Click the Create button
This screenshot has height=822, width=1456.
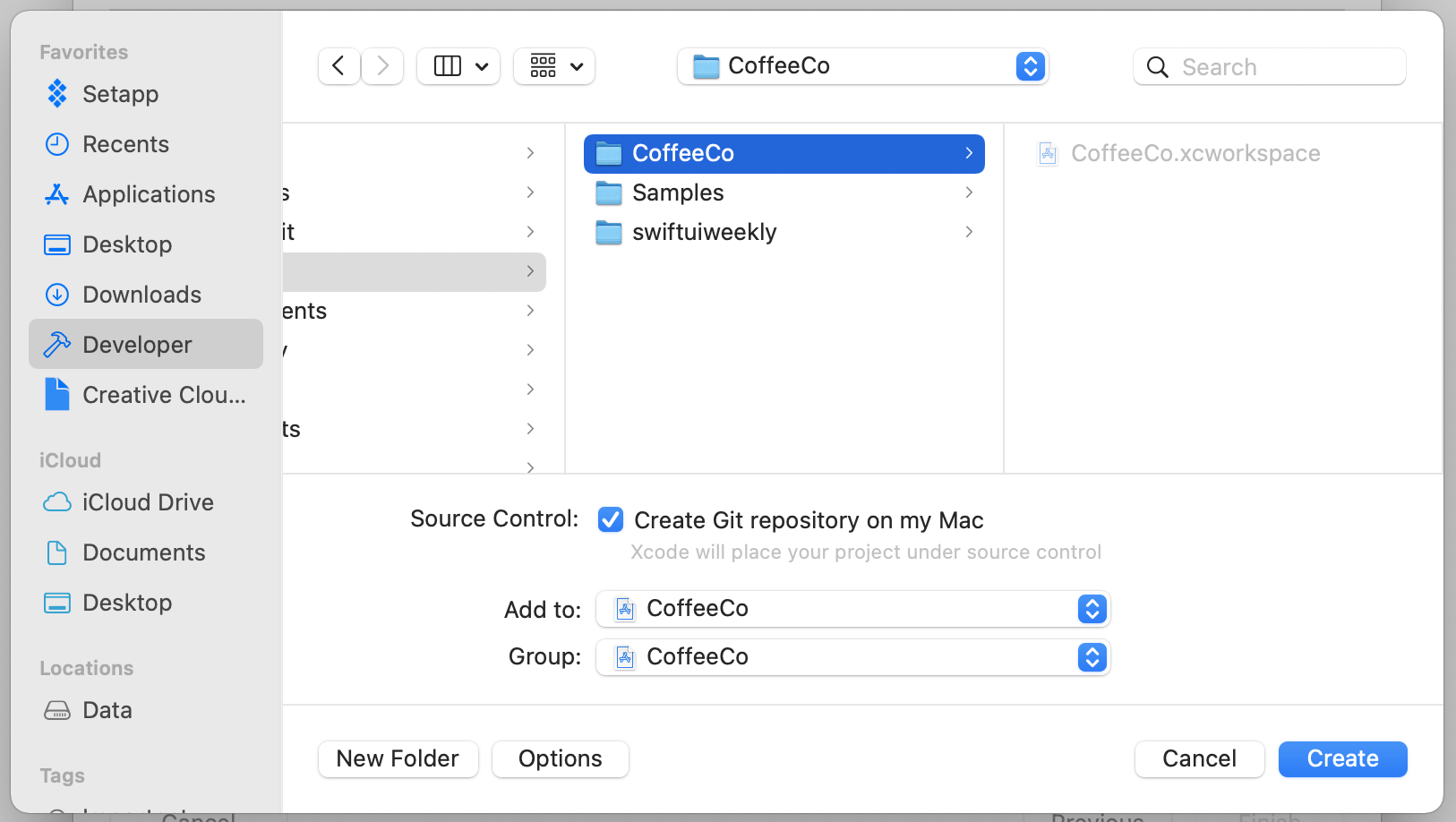1342,759
